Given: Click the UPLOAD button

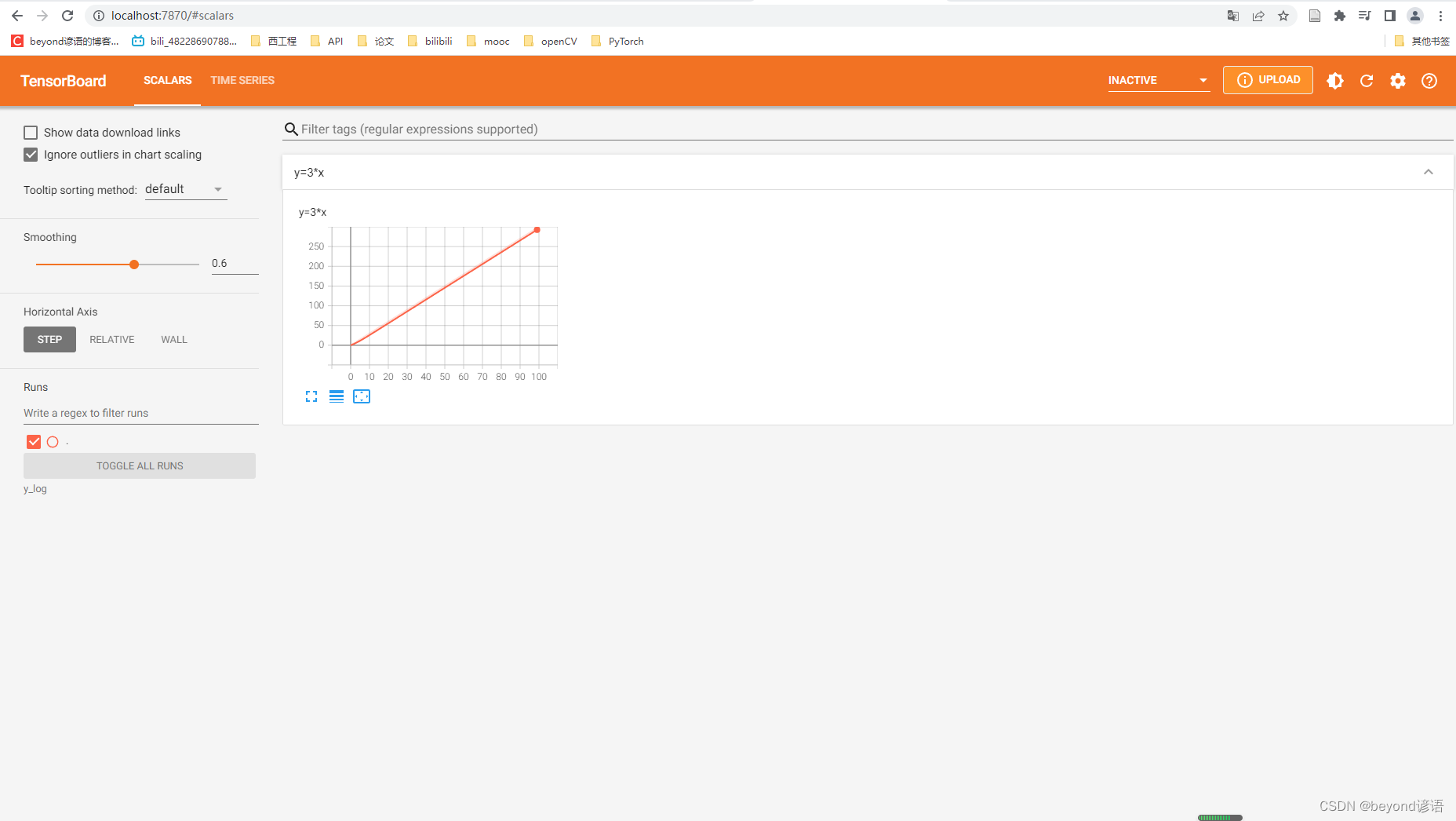Looking at the screenshot, I should (1268, 80).
